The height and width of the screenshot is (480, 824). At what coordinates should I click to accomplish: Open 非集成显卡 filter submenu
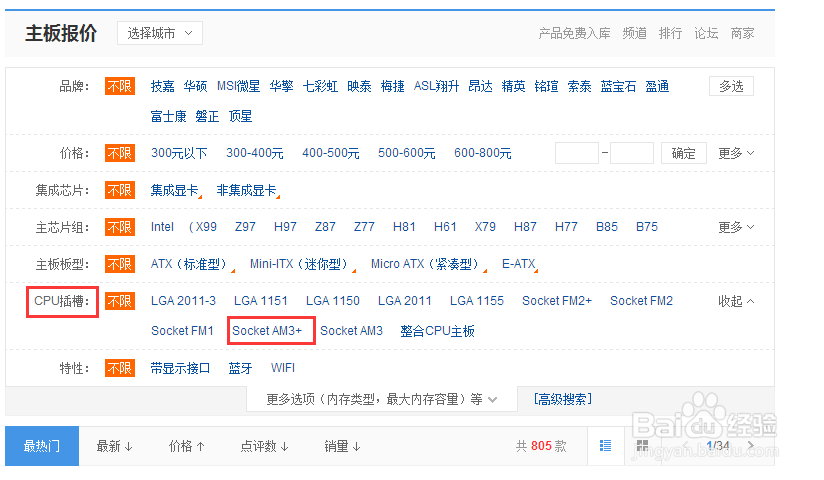pyautogui.click(x=248, y=190)
